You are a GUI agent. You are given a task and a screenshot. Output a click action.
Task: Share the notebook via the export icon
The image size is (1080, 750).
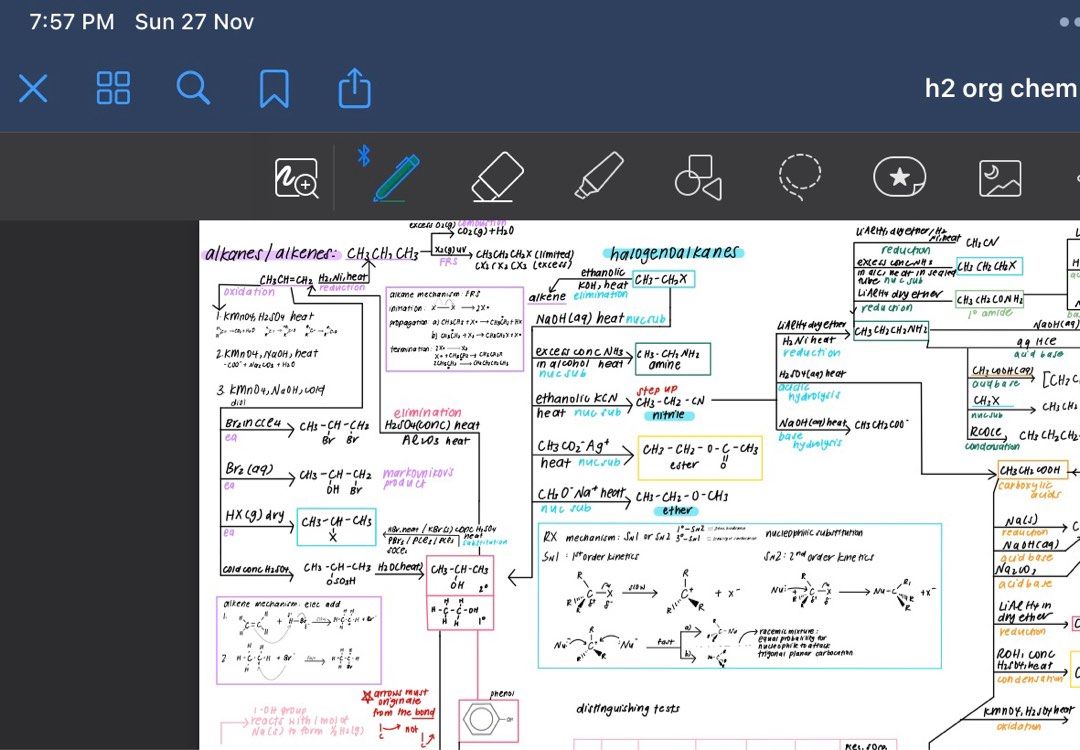354,88
